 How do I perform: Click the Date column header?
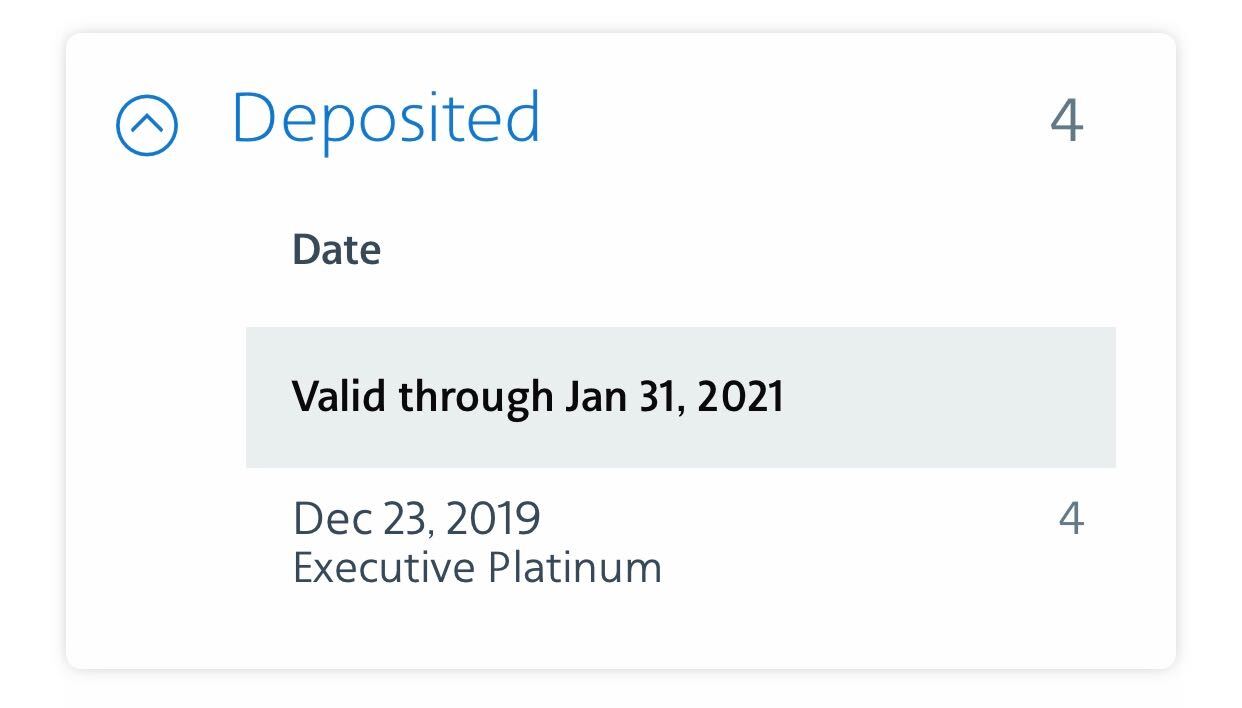pos(336,249)
